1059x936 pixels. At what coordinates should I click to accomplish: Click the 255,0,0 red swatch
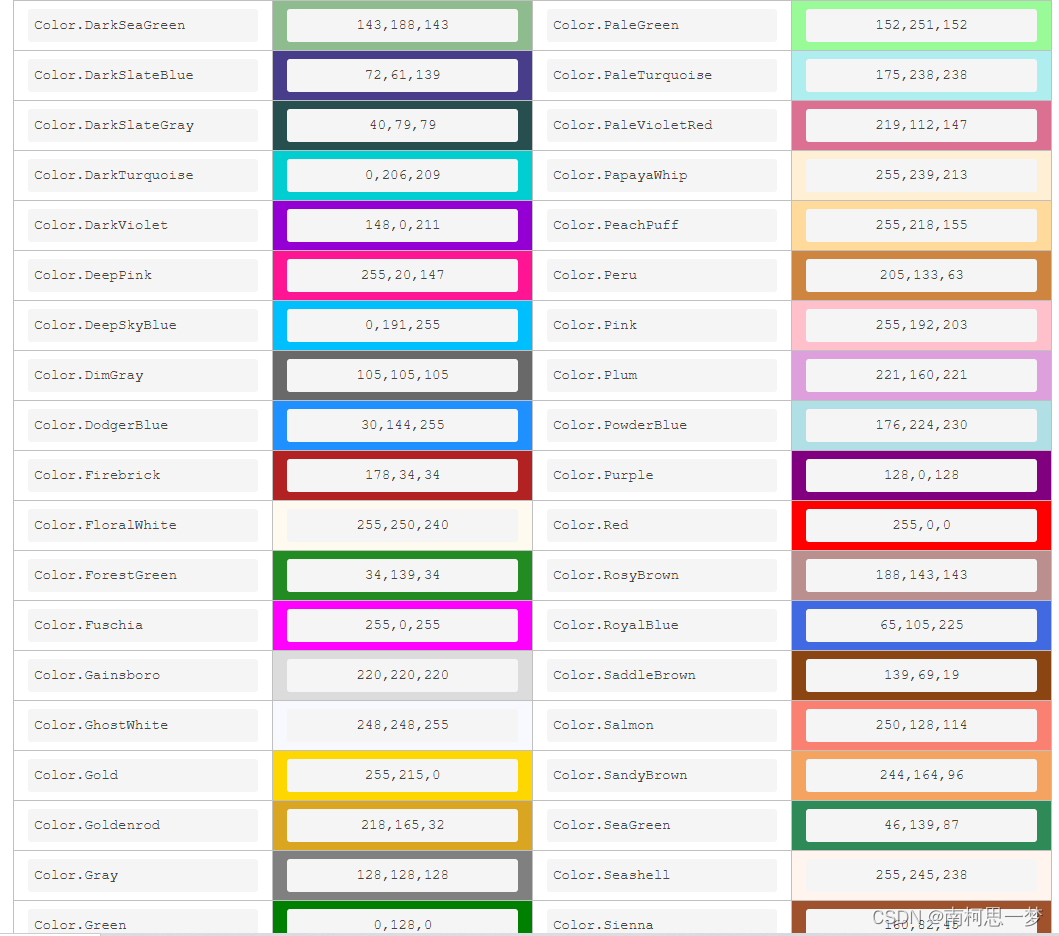click(921, 525)
